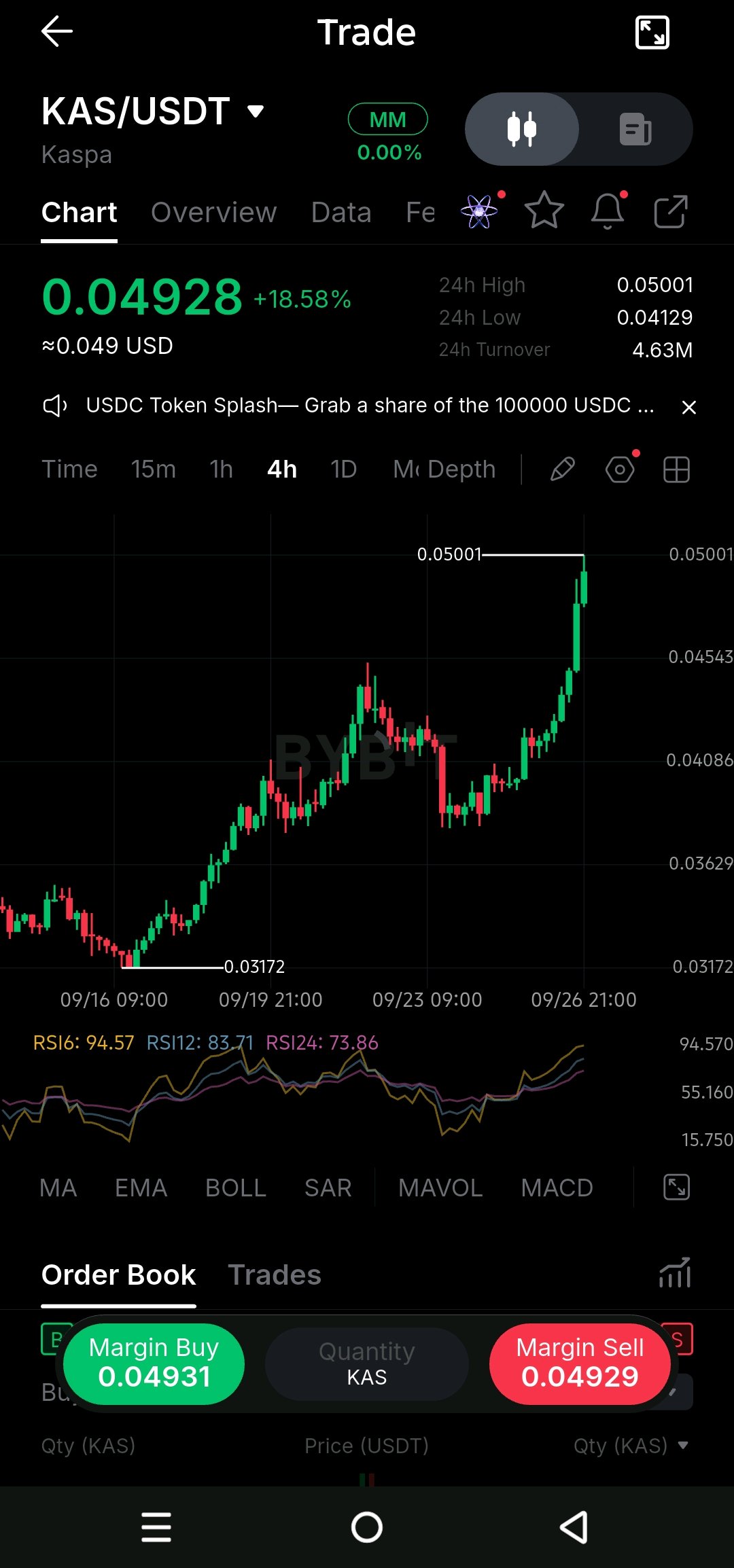Focus the Quantity KAS input field
The width and height of the screenshot is (734, 1568).
(x=367, y=1364)
